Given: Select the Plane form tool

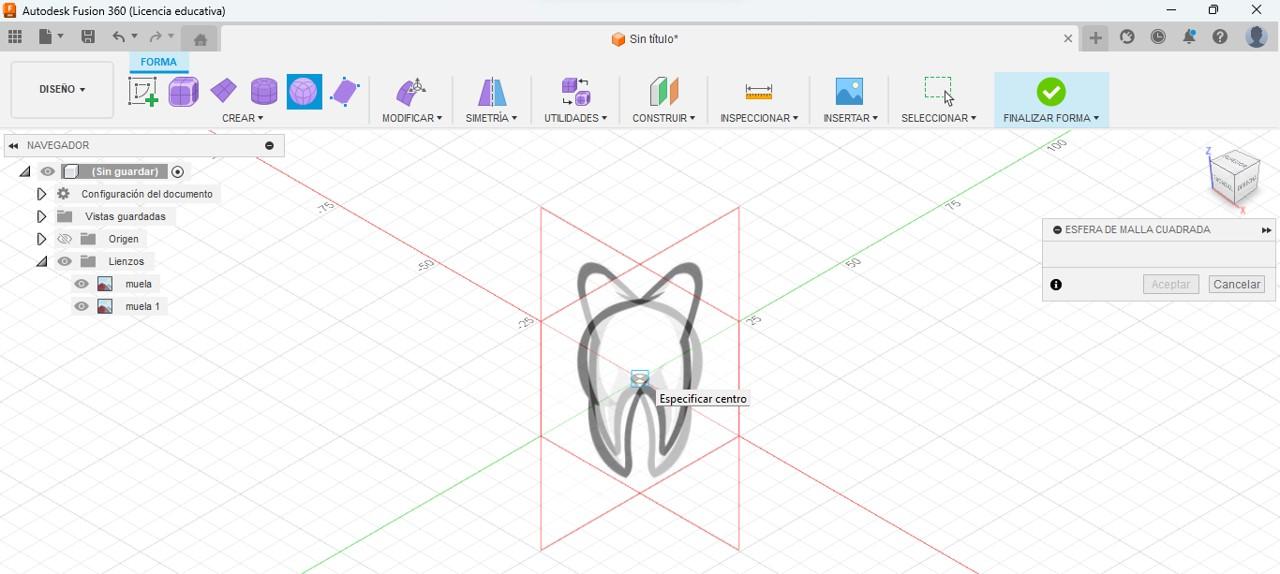Looking at the screenshot, I should point(223,92).
